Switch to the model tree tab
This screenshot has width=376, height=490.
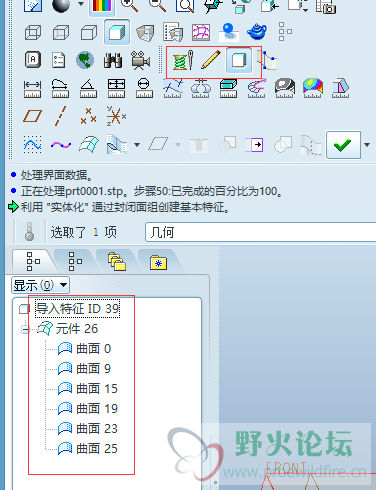[33, 261]
